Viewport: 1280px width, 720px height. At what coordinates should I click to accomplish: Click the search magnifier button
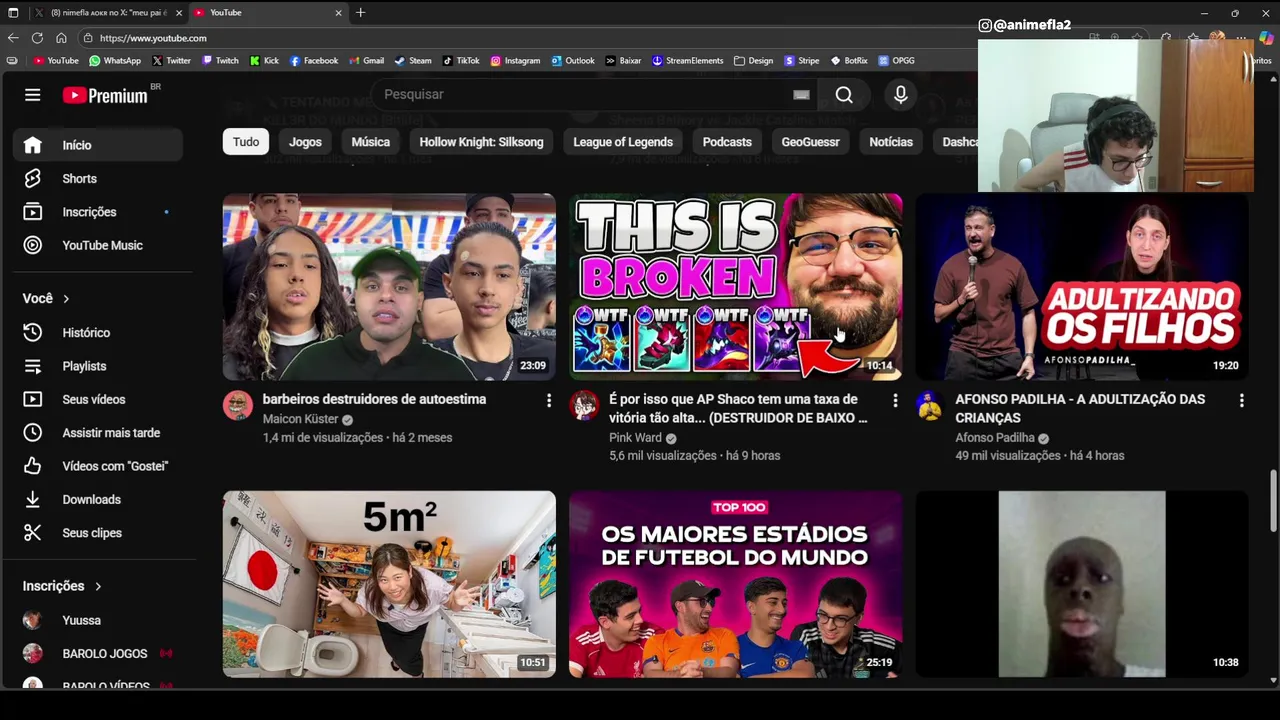[x=844, y=94]
